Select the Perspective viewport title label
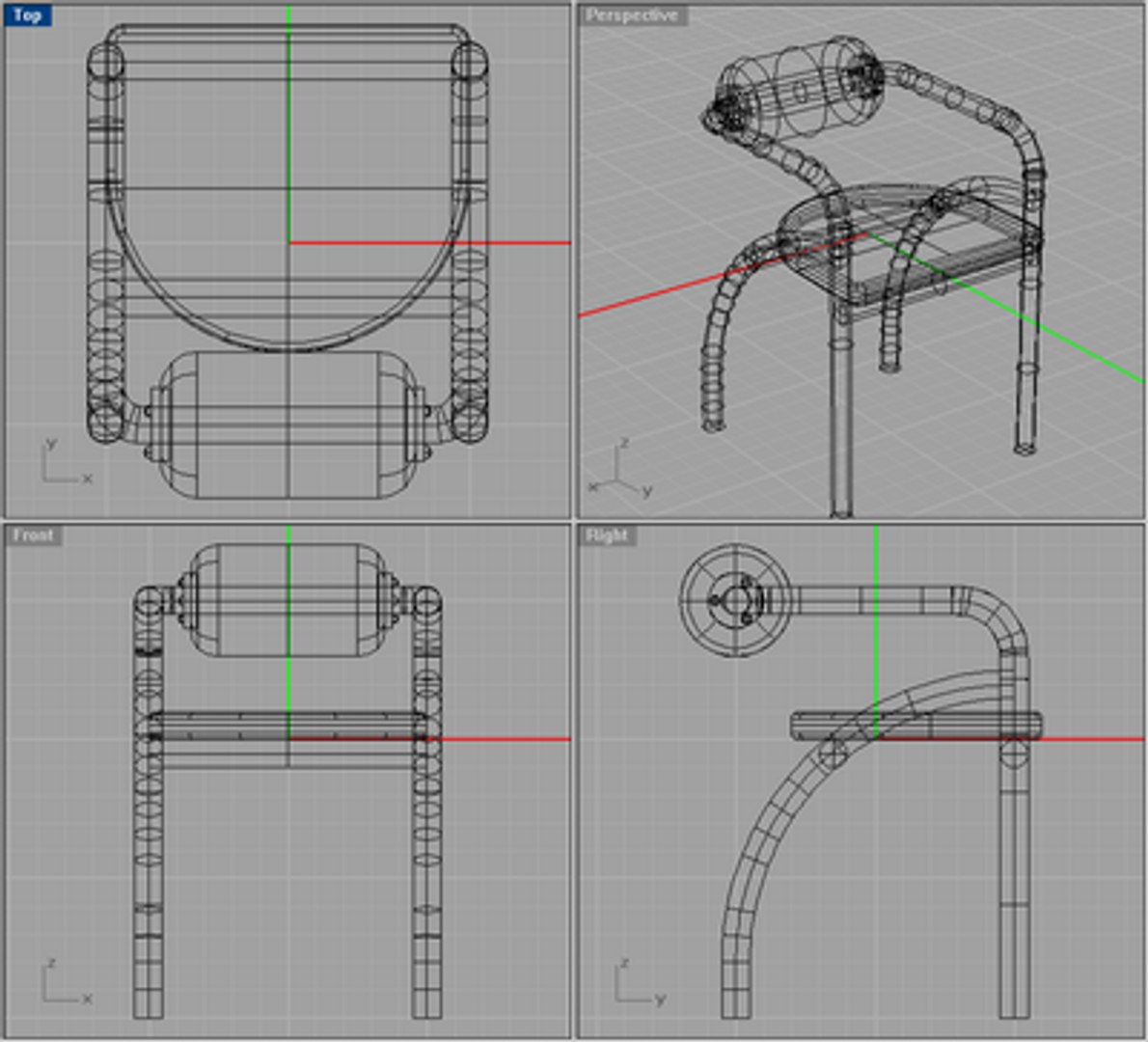Image resolution: width=1148 pixels, height=1042 pixels. tap(632, 15)
